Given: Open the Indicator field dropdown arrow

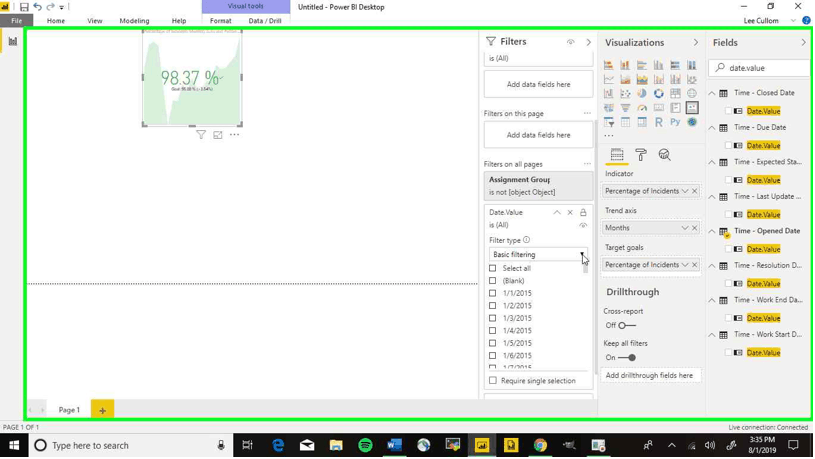Looking at the screenshot, I should [x=685, y=191].
